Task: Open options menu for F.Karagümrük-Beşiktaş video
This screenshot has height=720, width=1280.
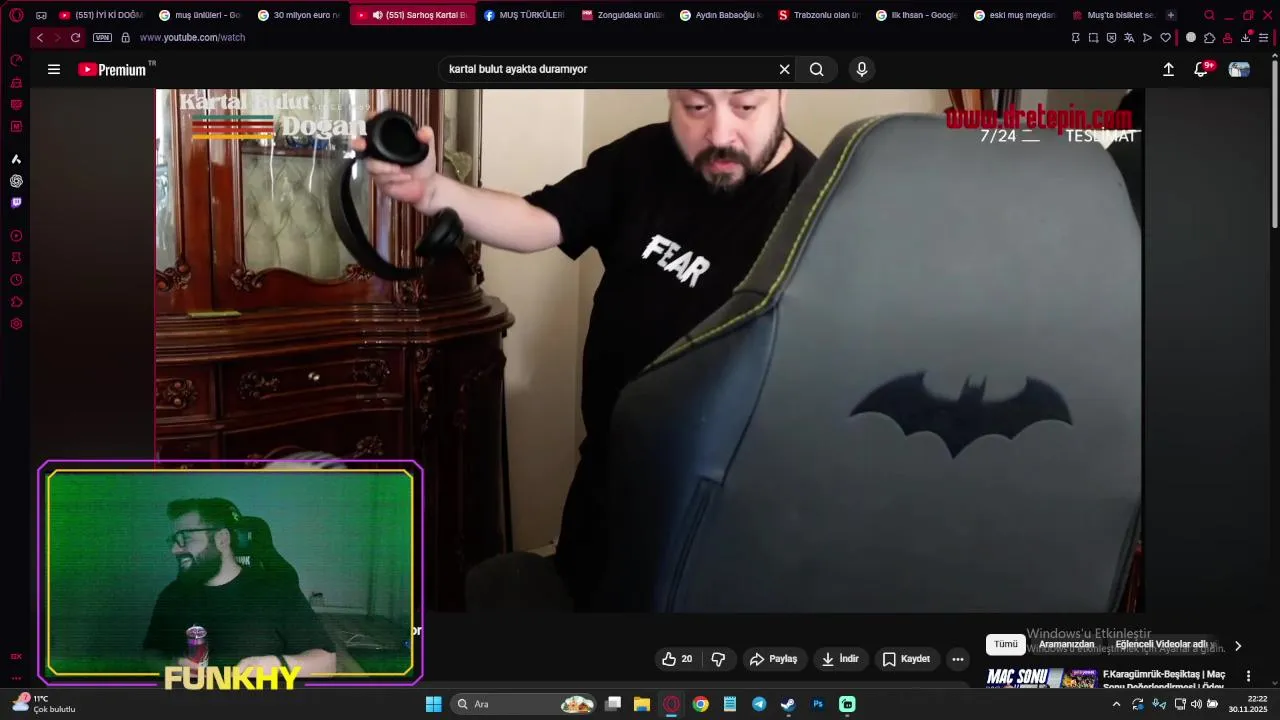Action: pyautogui.click(x=1248, y=676)
